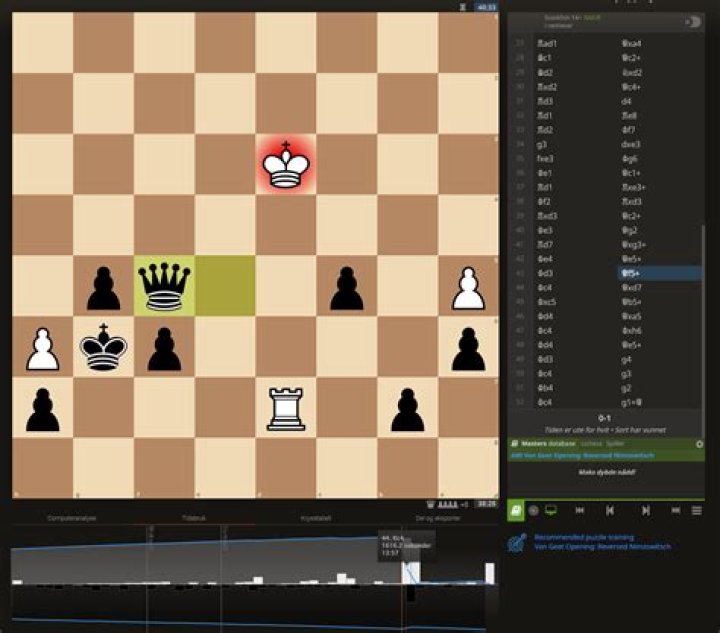Open the Computeranalyse tab

[72, 518]
